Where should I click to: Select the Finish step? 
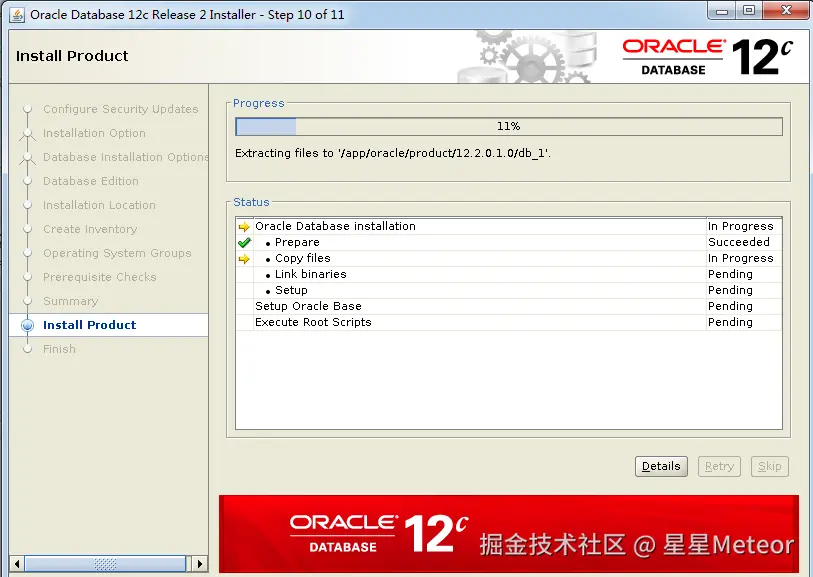click(59, 349)
